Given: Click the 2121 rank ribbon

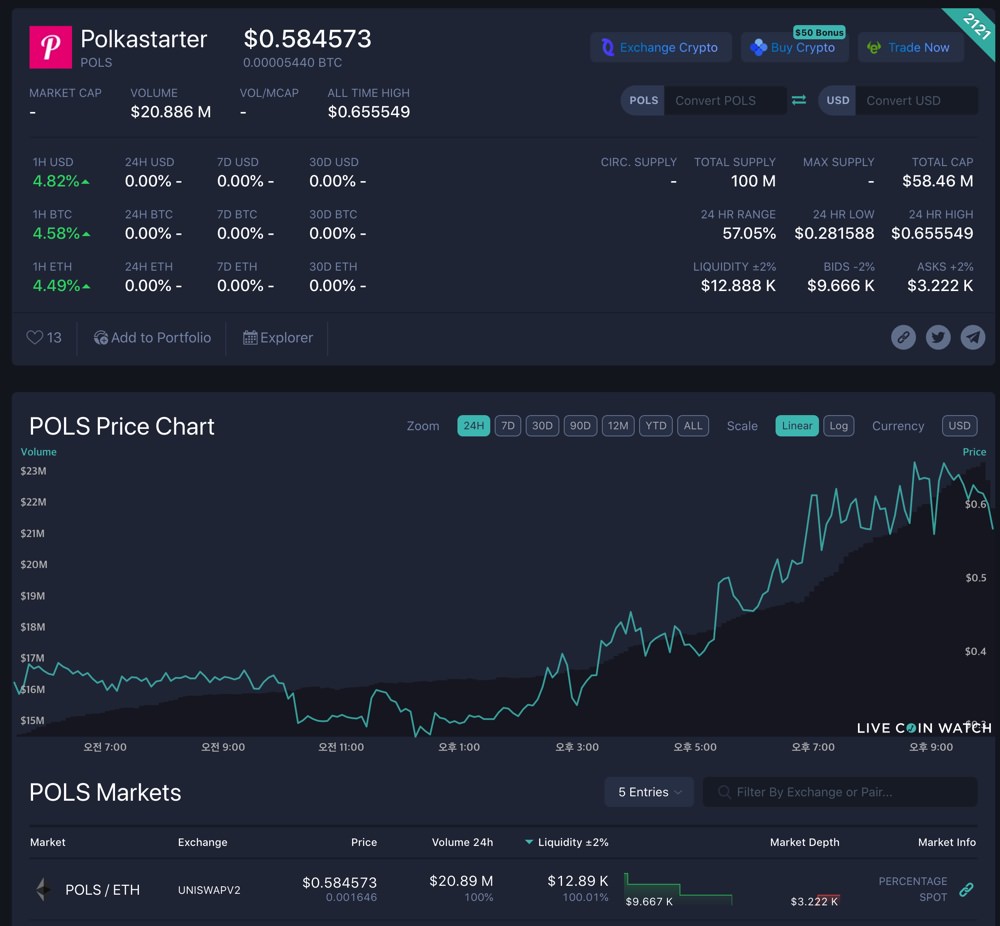Looking at the screenshot, I should [x=975, y=27].
